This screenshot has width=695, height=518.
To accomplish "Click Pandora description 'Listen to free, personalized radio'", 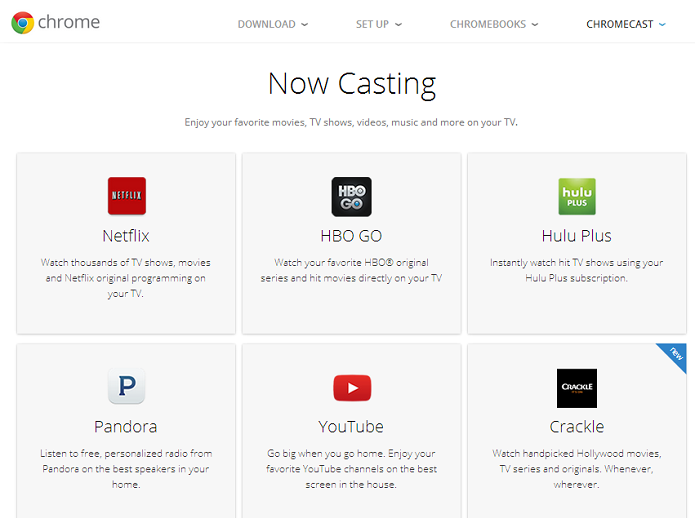I will coord(126,469).
